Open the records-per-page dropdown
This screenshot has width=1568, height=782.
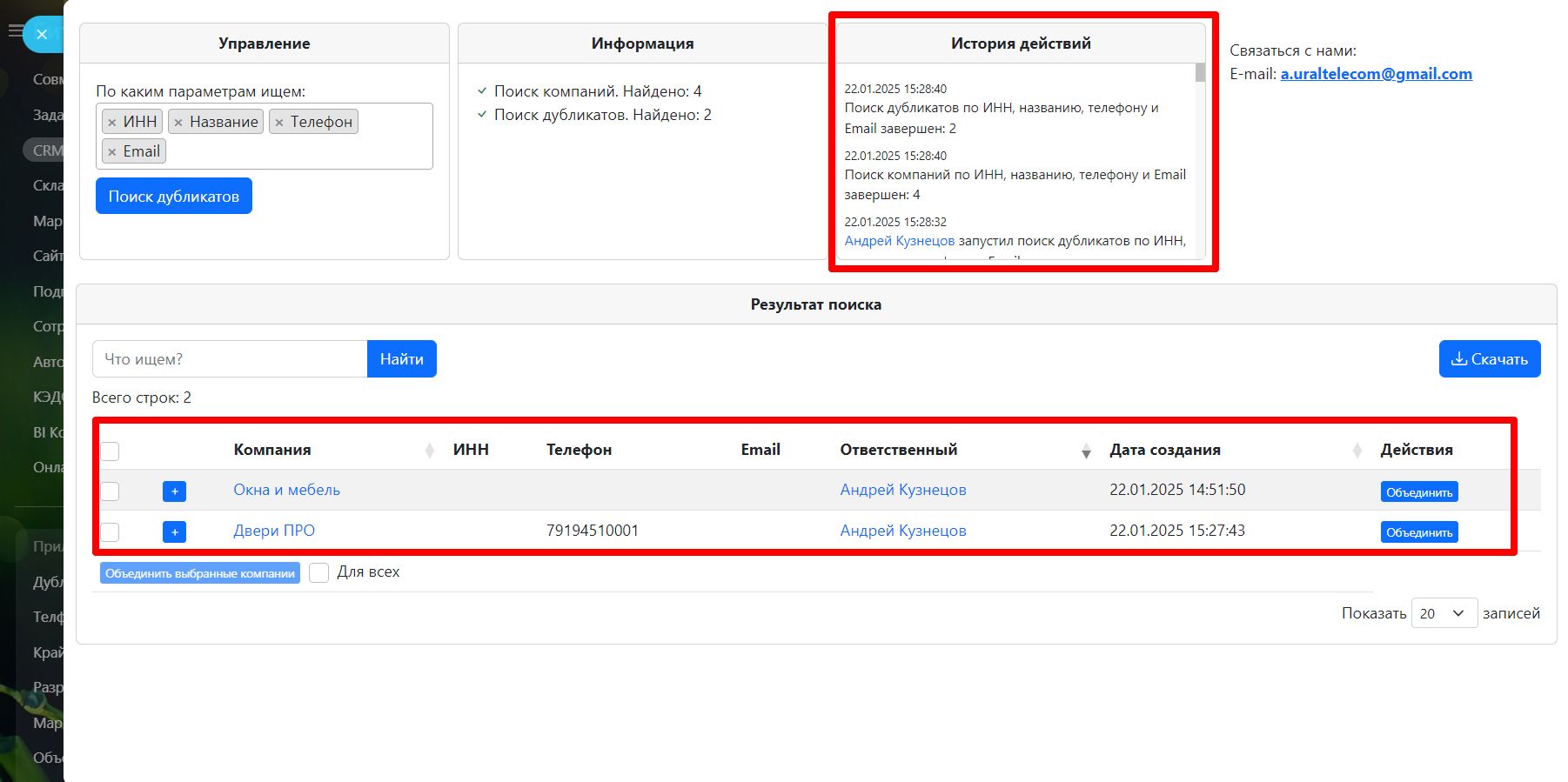tap(1444, 613)
